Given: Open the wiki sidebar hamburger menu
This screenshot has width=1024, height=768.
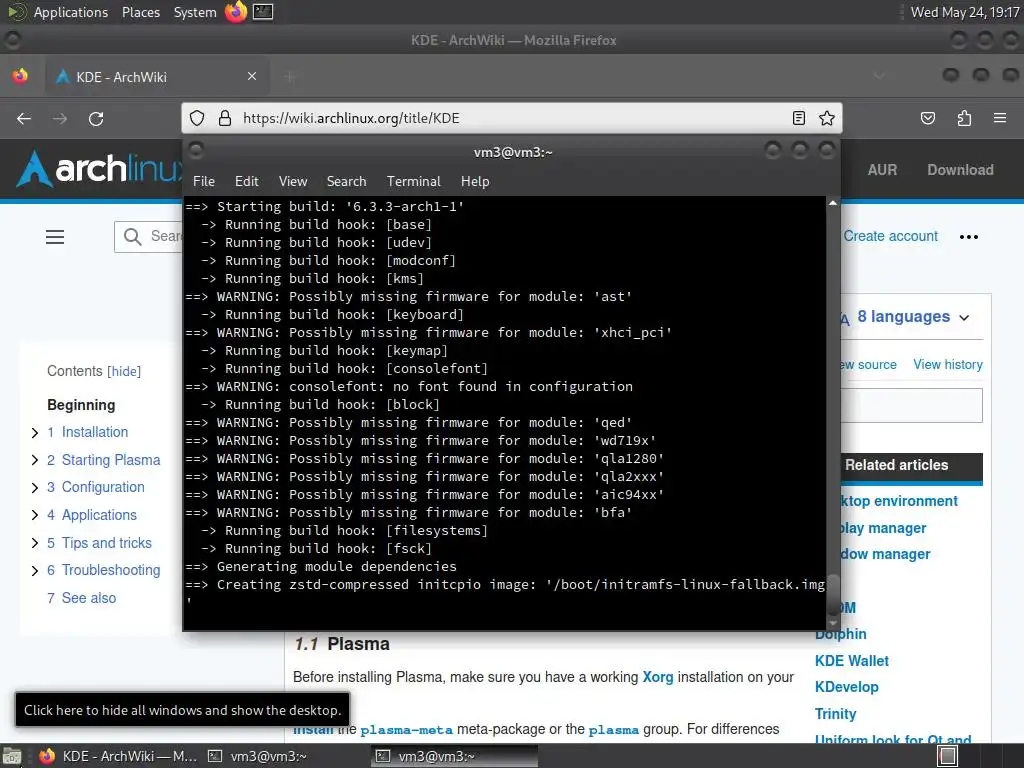Looking at the screenshot, I should 55,237.
